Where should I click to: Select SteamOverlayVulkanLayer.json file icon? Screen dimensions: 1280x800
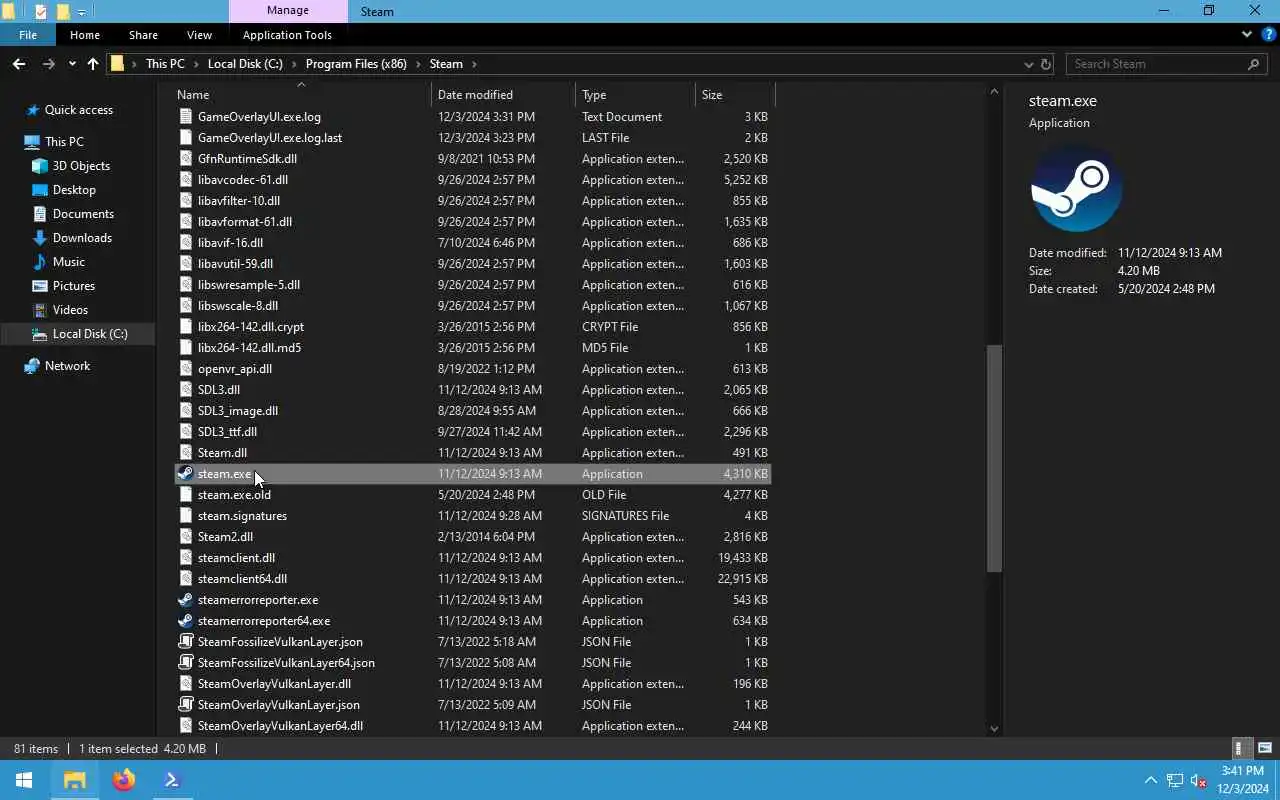[x=185, y=705]
